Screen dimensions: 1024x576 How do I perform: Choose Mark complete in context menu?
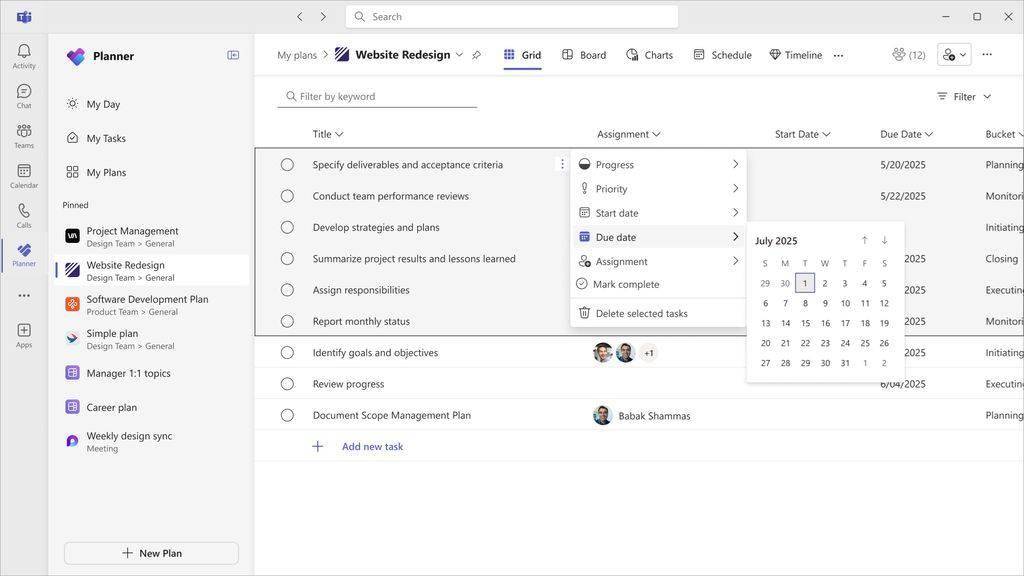(658, 284)
